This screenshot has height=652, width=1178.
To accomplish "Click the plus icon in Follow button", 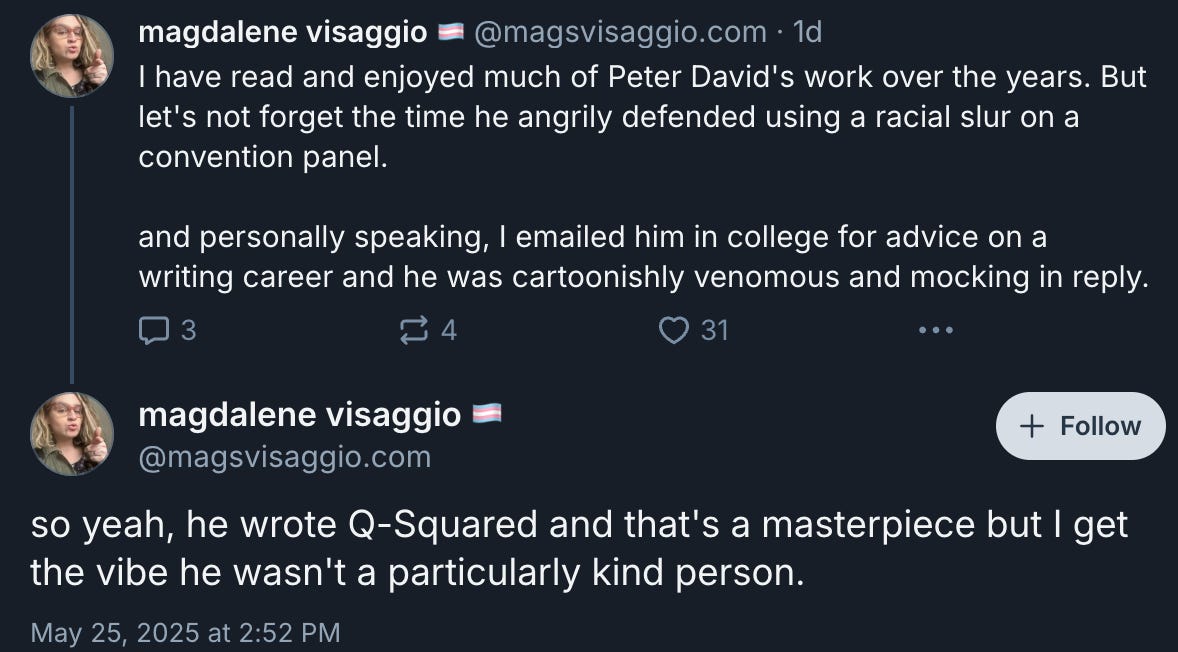I will click(1032, 426).
